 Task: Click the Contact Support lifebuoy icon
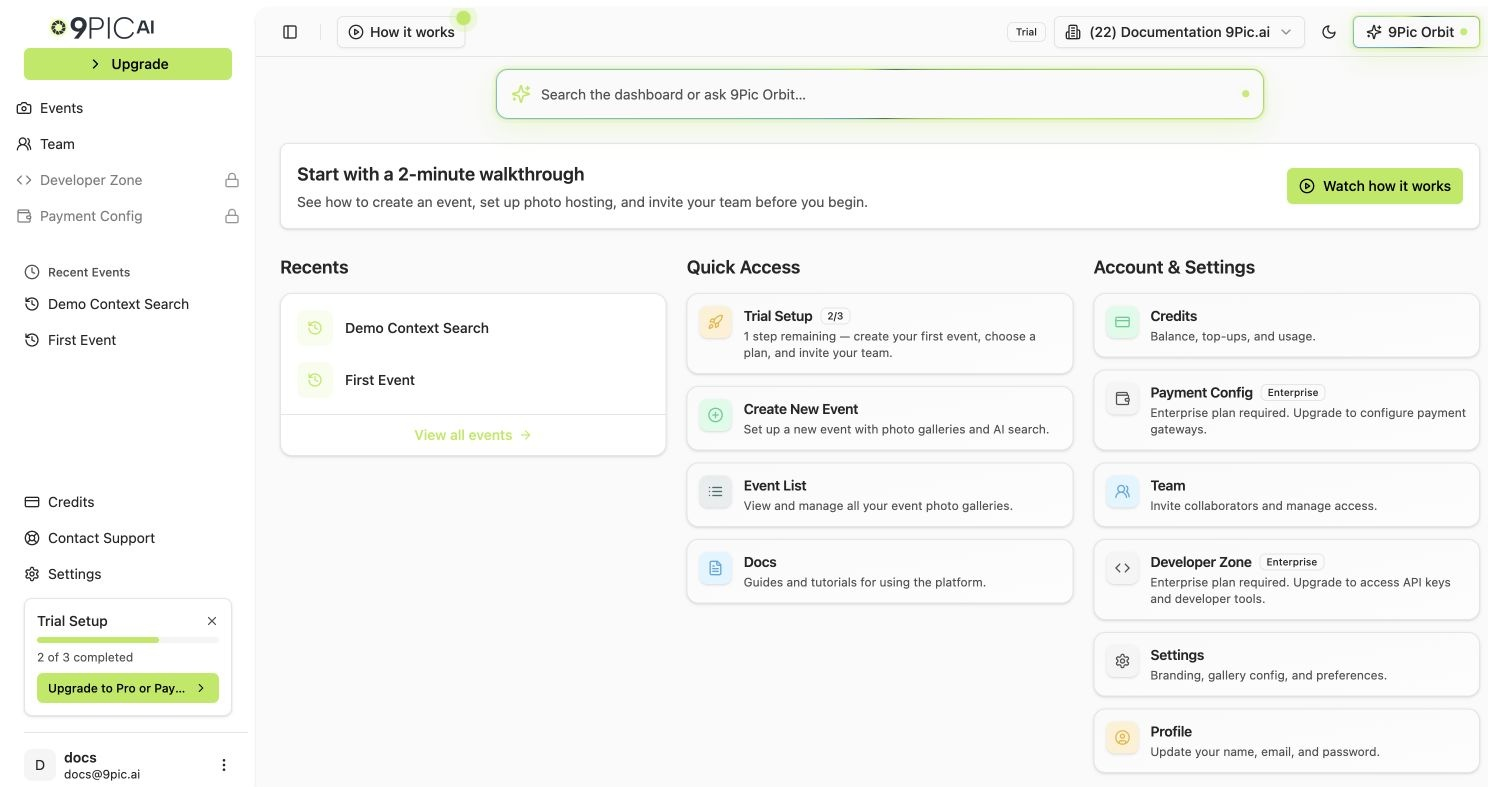click(x=31, y=538)
